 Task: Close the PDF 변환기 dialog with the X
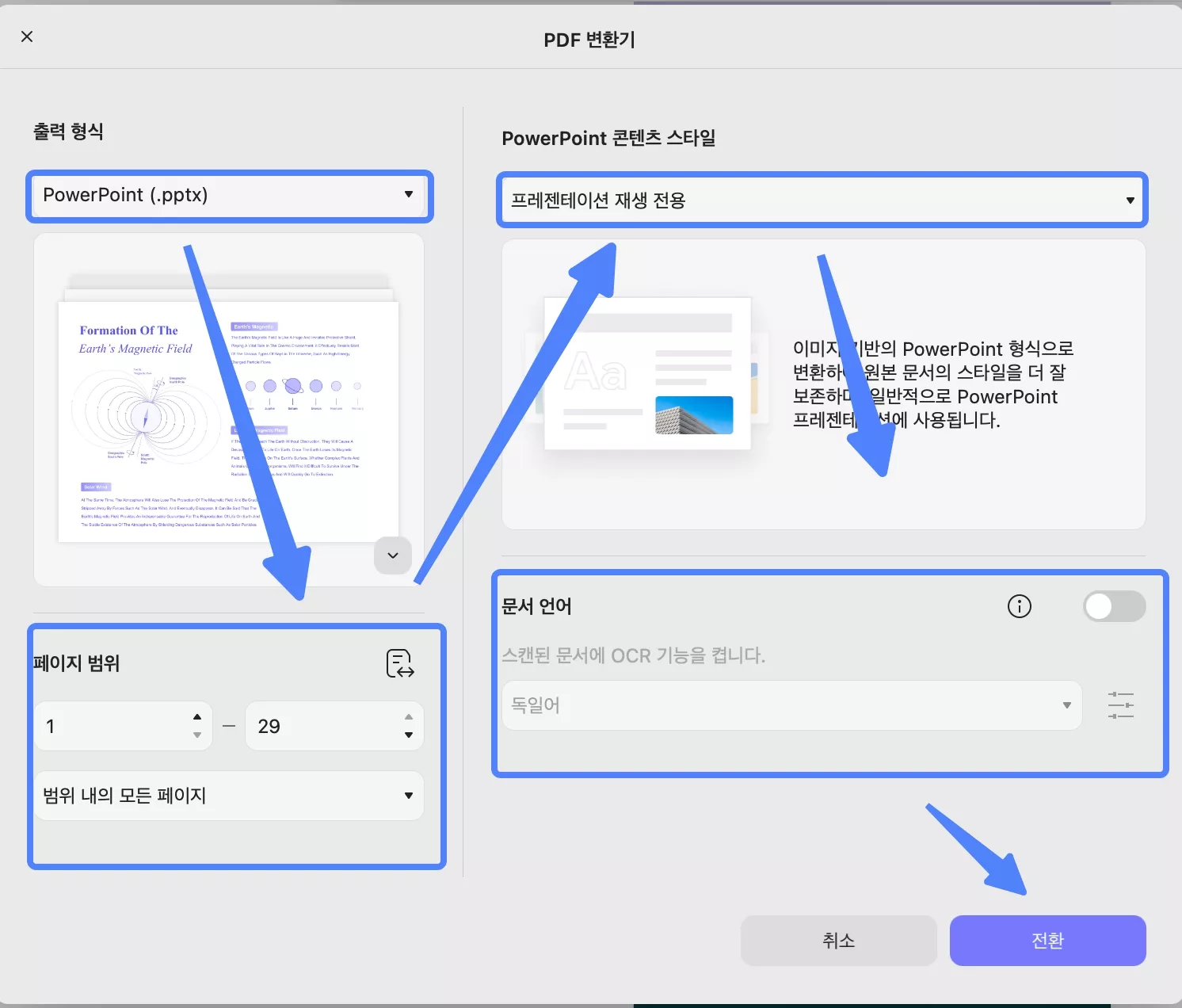(x=27, y=36)
